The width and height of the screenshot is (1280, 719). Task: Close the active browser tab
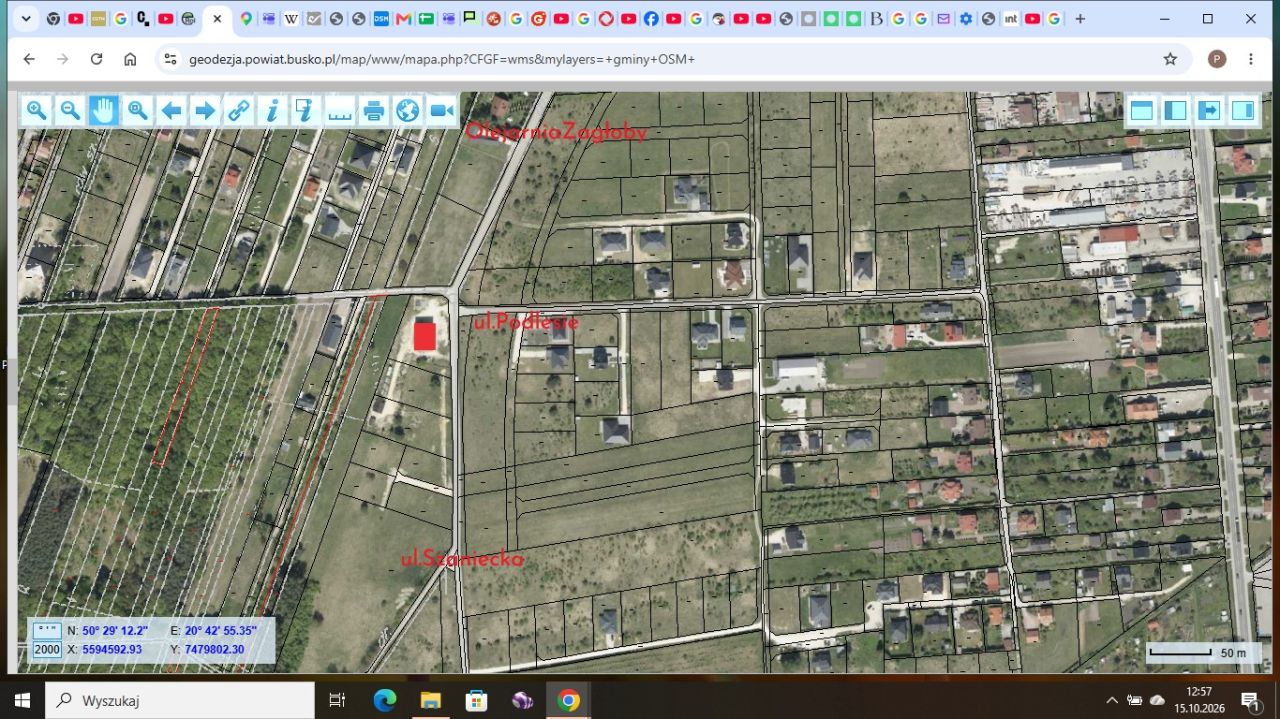[217, 18]
